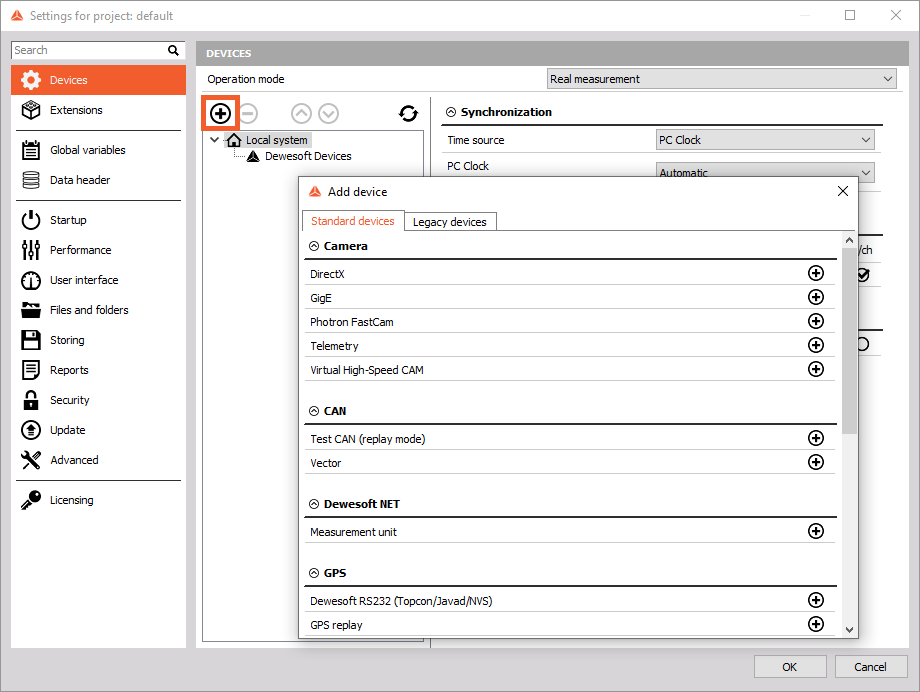This screenshot has width=920, height=692.
Task: Open the PC Clock Automatic dropdown
Action: tap(765, 172)
